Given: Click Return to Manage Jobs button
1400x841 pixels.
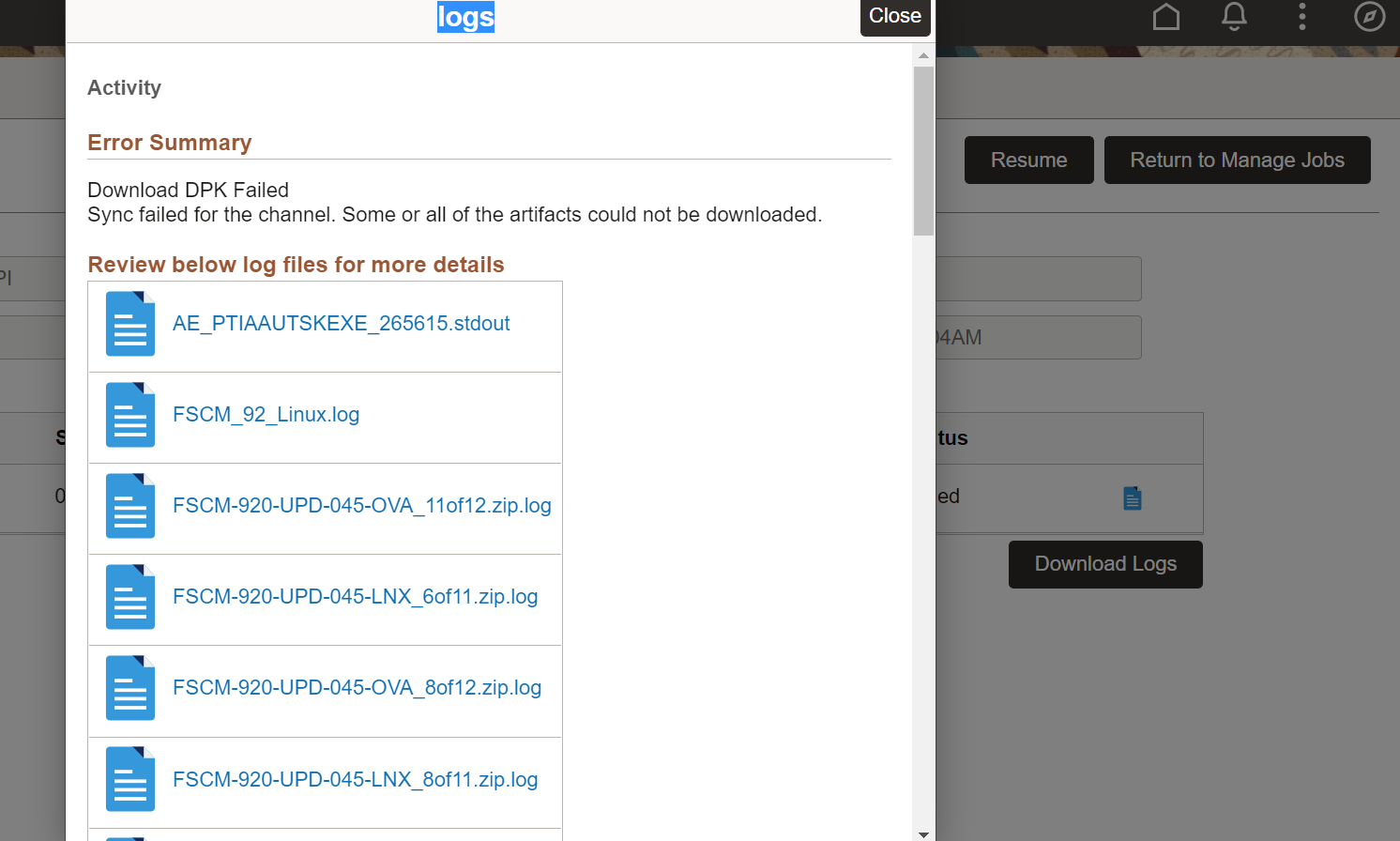Looking at the screenshot, I should point(1238,161).
